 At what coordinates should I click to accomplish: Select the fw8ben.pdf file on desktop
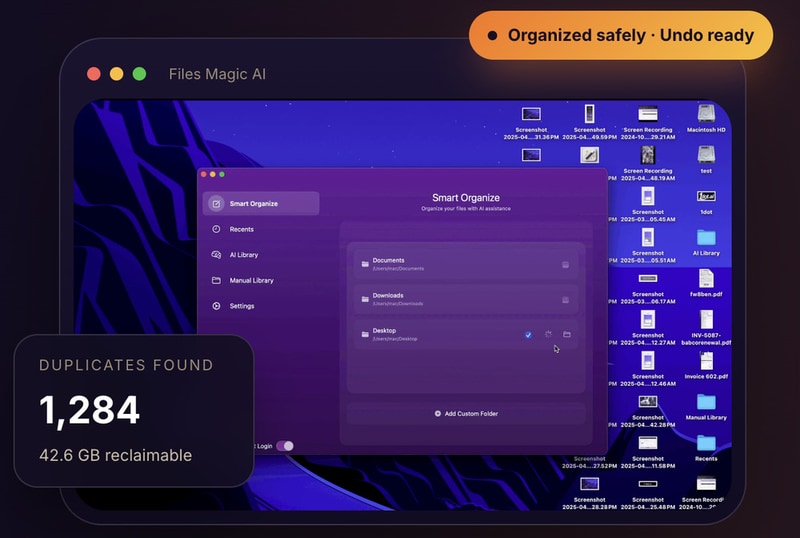706,279
